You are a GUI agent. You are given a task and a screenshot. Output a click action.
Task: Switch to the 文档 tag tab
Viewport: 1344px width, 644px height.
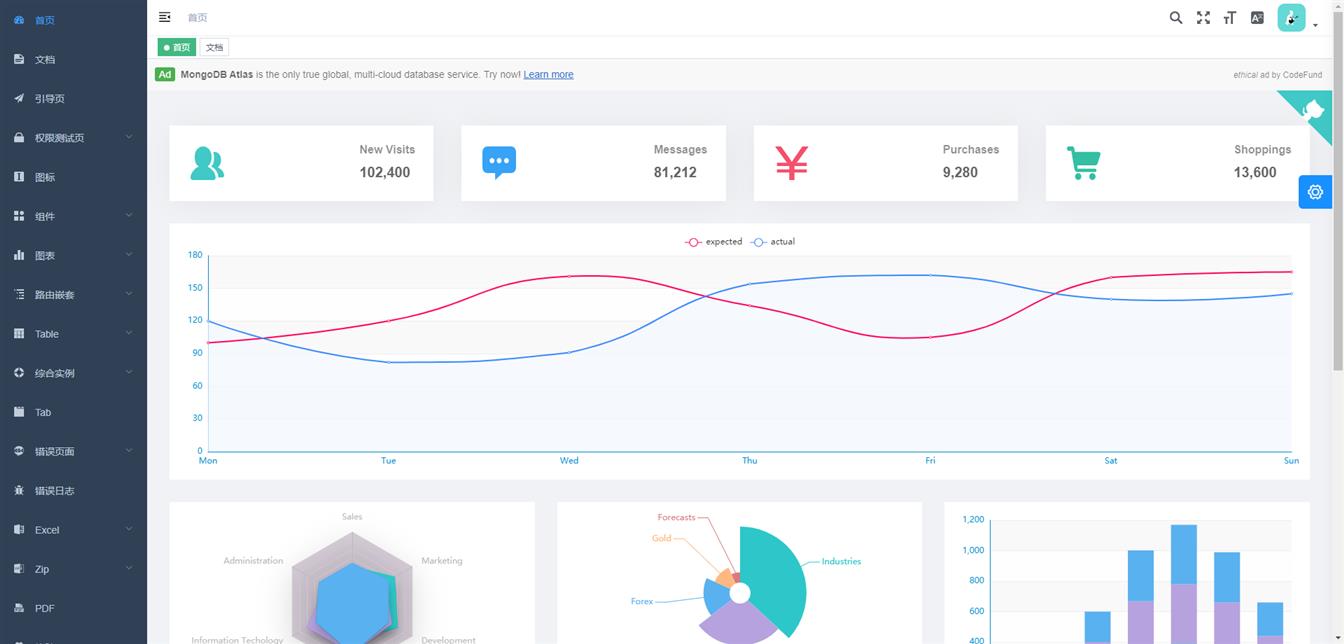coord(214,47)
